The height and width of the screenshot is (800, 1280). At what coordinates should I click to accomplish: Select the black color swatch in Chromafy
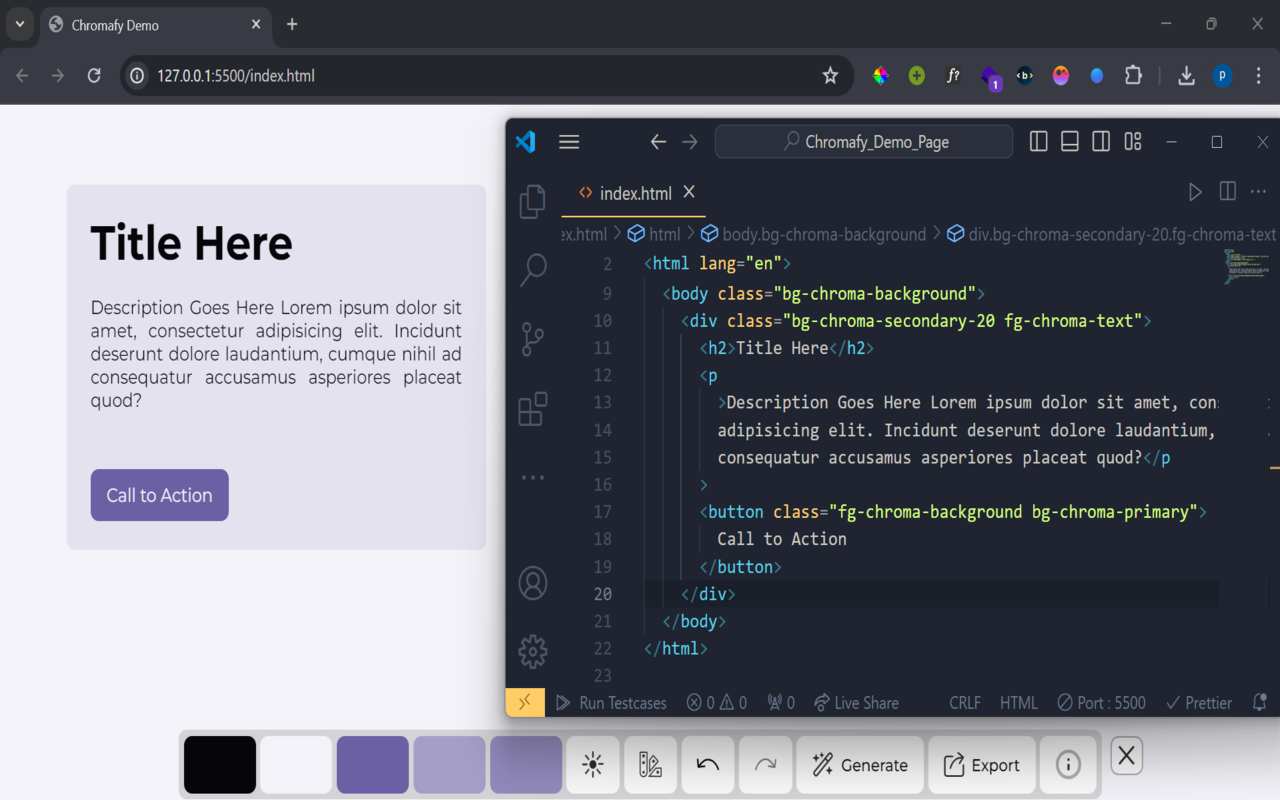point(219,764)
